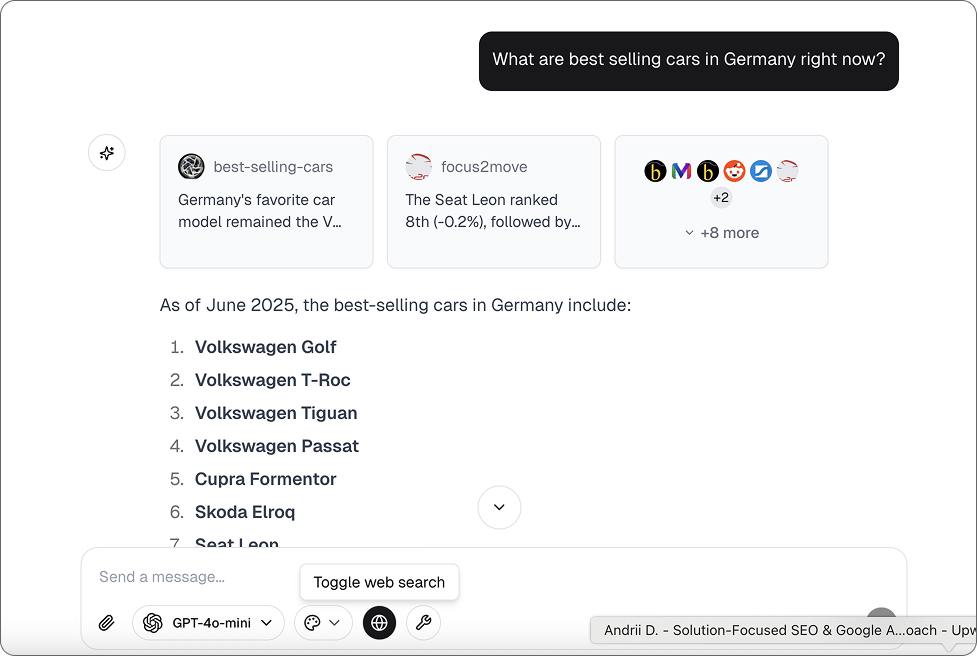Image resolution: width=977 pixels, height=656 pixels.
Task: Click the focus2move site favicon
Action: [419, 167]
